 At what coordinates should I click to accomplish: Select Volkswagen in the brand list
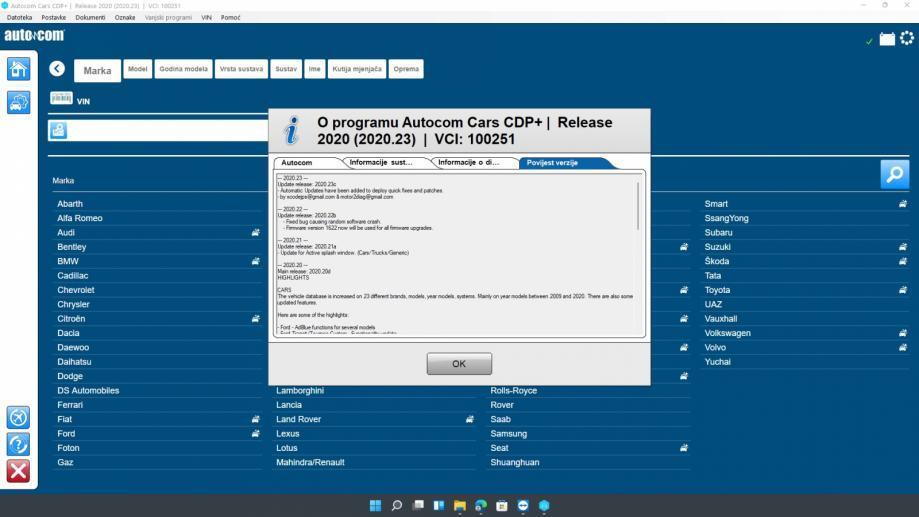[727, 333]
